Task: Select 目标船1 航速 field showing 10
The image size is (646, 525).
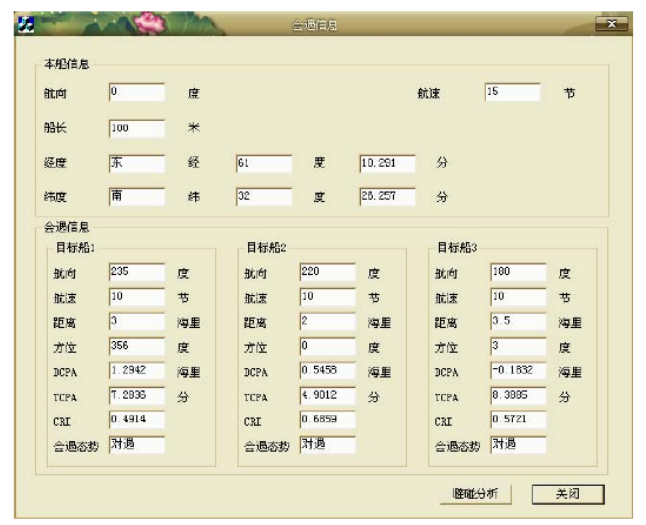Action: 137,297
